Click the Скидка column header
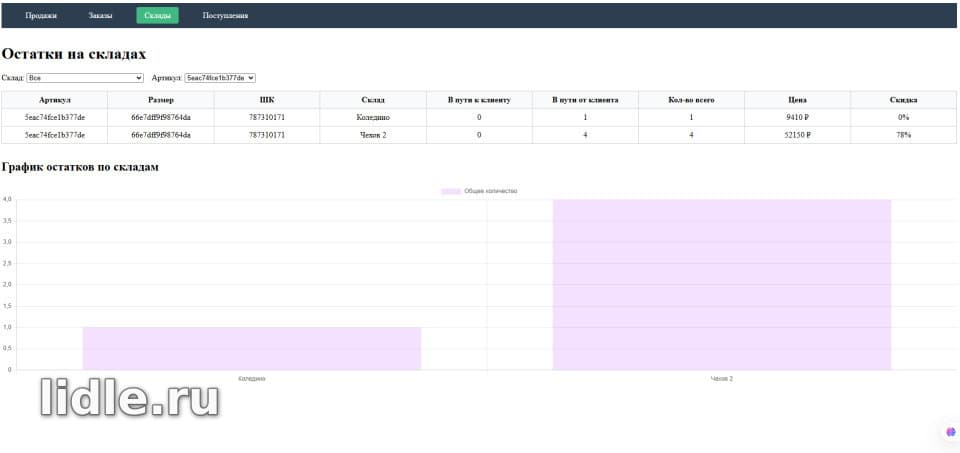This screenshot has width=960, height=453. [x=903, y=100]
